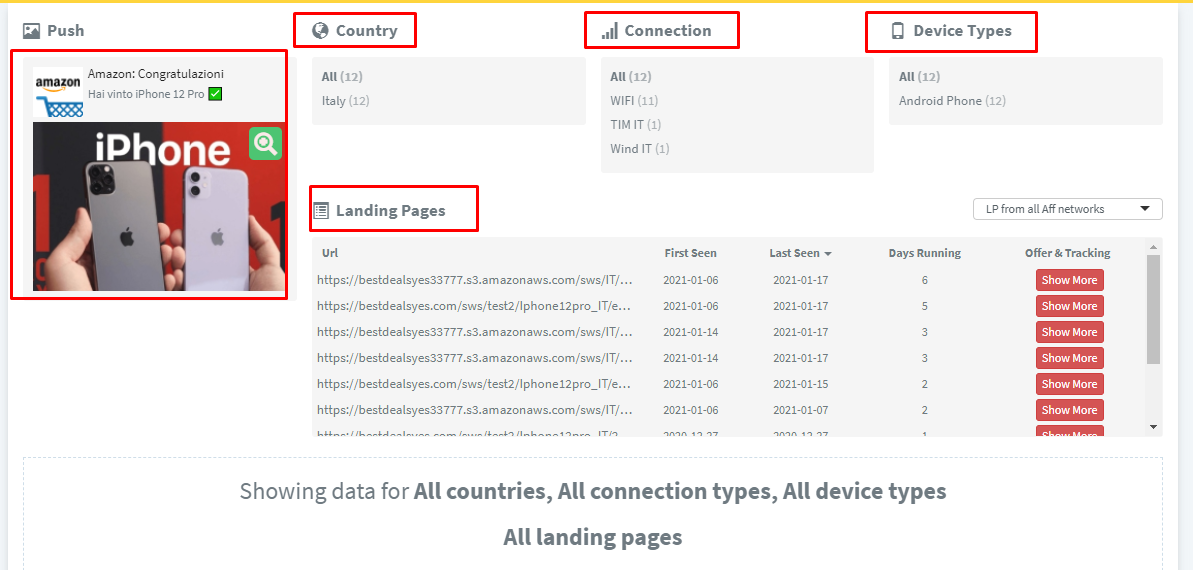Click the Amazon cart logo thumbnail
The image size is (1193, 570).
[59, 93]
